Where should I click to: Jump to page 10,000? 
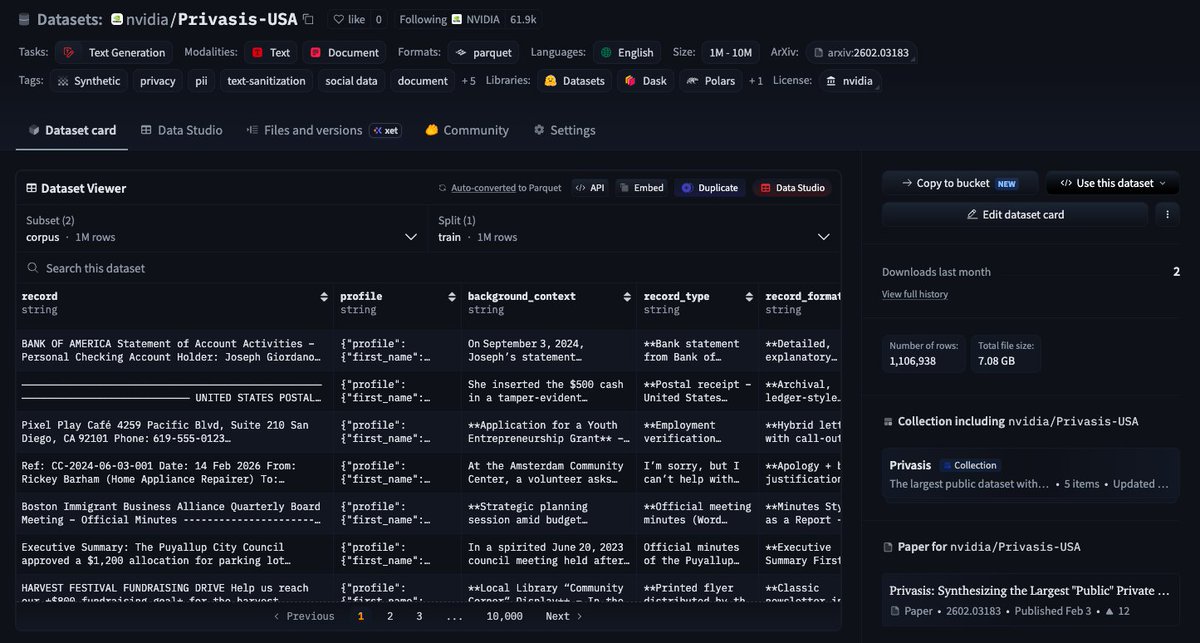[505, 616]
